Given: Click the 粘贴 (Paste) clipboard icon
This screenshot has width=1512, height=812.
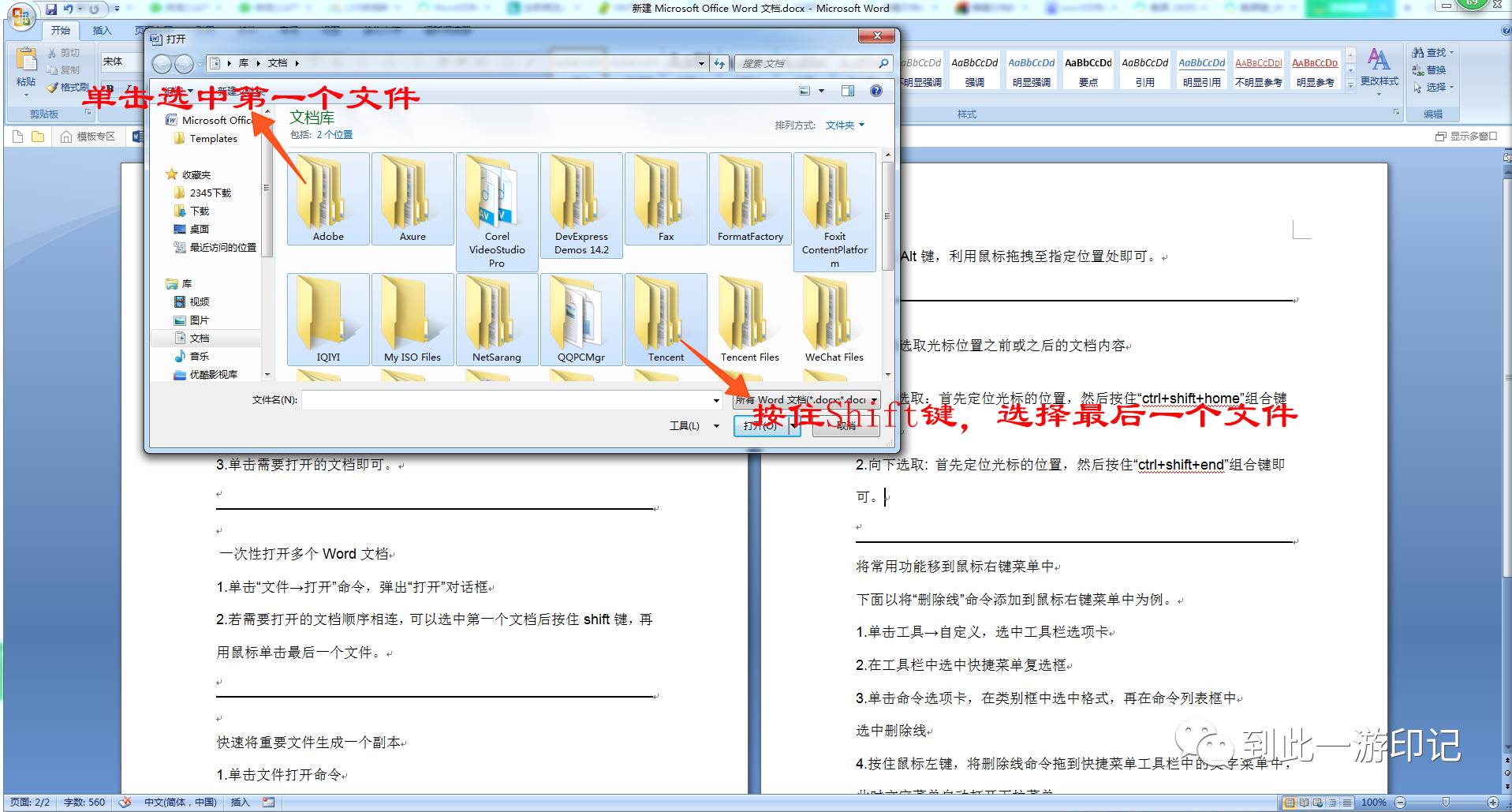Looking at the screenshot, I should click(26, 60).
